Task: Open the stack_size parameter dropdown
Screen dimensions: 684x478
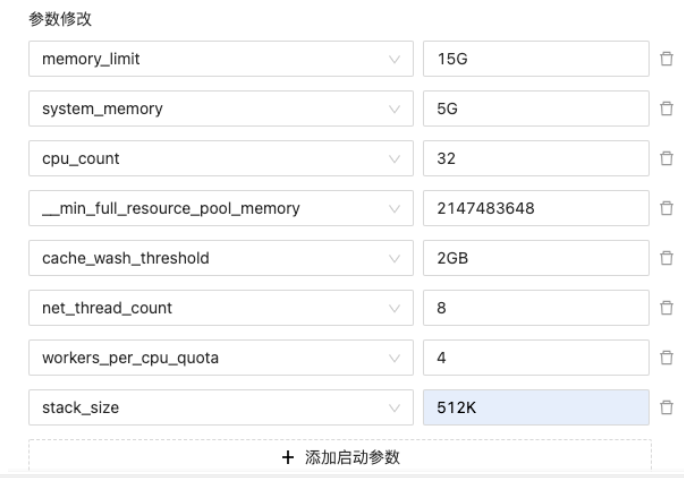Action: coord(220,407)
